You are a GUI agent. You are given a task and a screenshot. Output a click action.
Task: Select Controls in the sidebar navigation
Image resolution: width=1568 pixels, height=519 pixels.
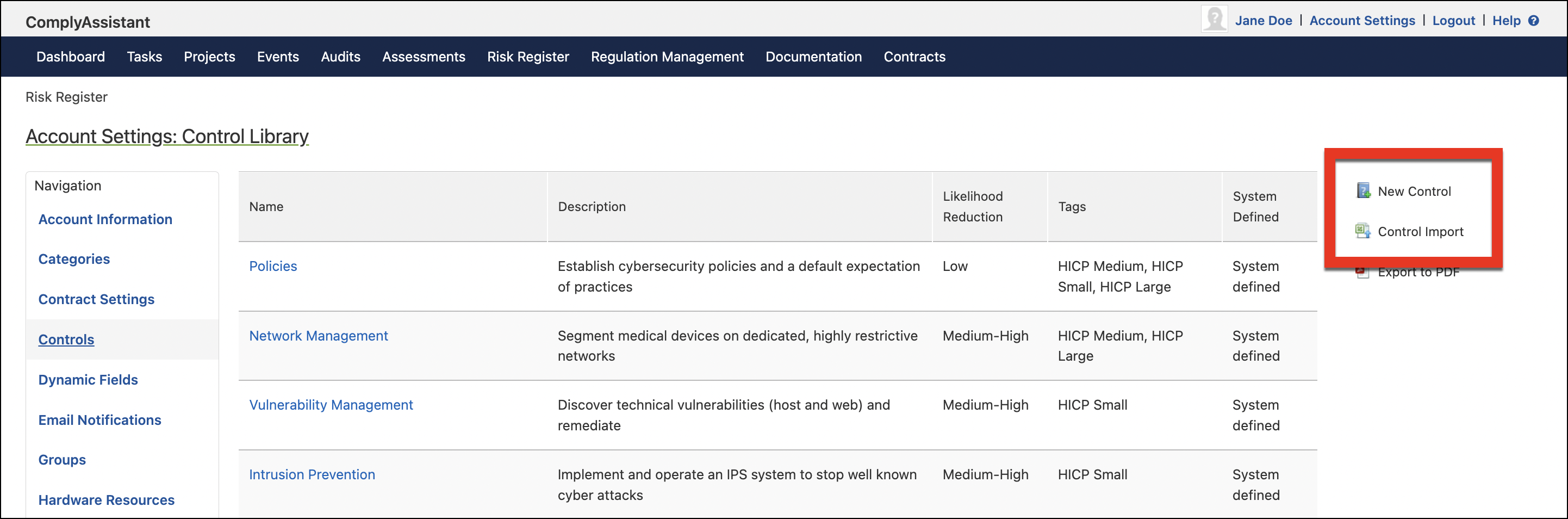point(66,339)
